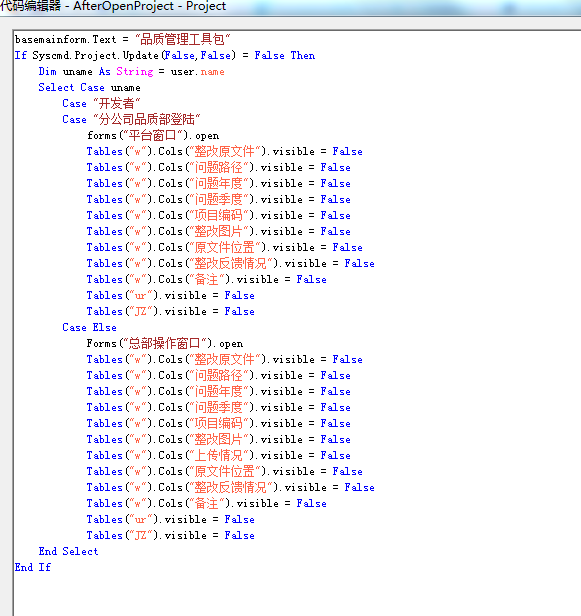Click the basemainform.Text assignment line
Viewport: 581px width, 616px height.
point(123,40)
